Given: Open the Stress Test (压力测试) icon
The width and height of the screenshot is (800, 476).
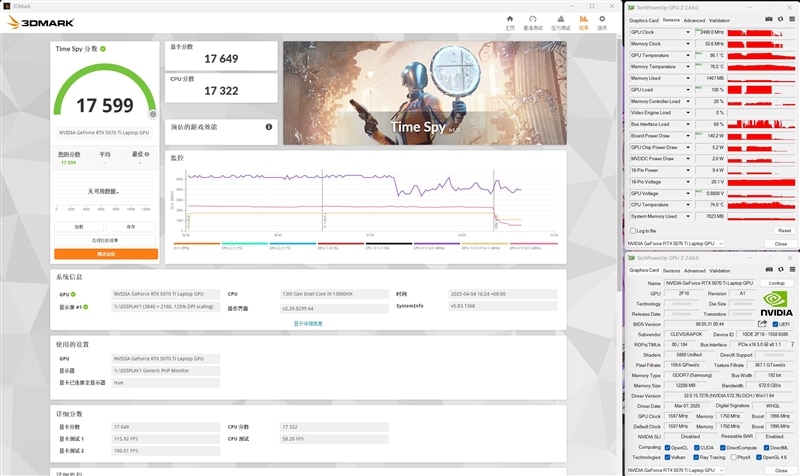Looking at the screenshot, I should point(560,21).
